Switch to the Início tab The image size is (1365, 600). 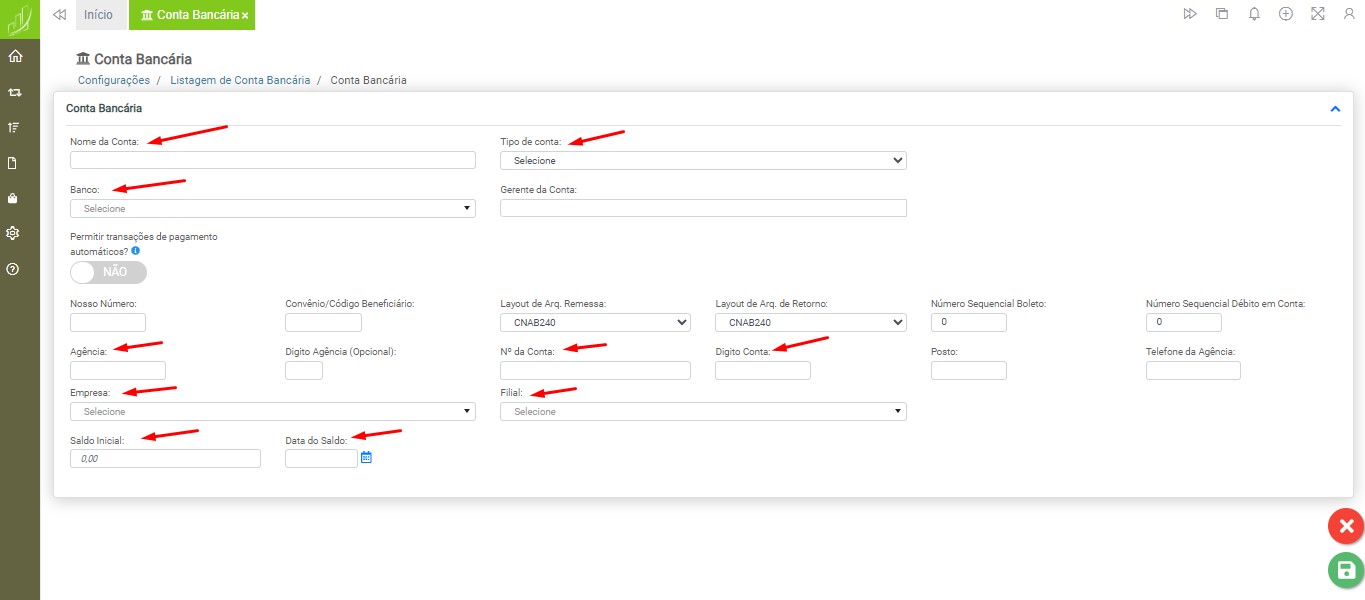98,15
